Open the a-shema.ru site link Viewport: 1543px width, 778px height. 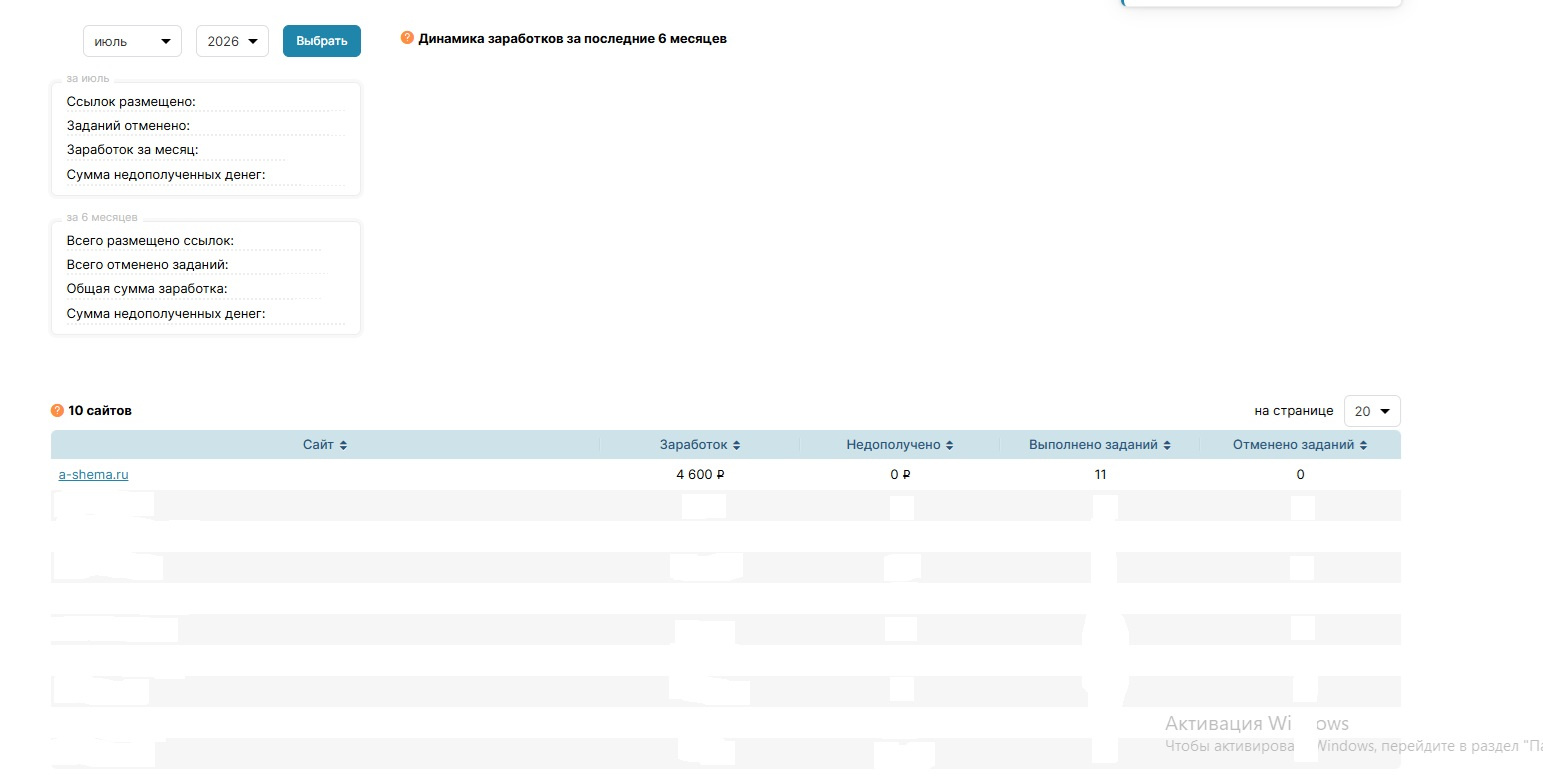point(94,475)
